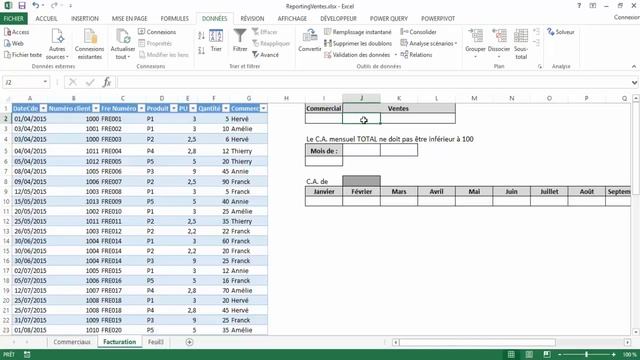Open Validation des données
The image size is (640, 360).
point(357,55)
